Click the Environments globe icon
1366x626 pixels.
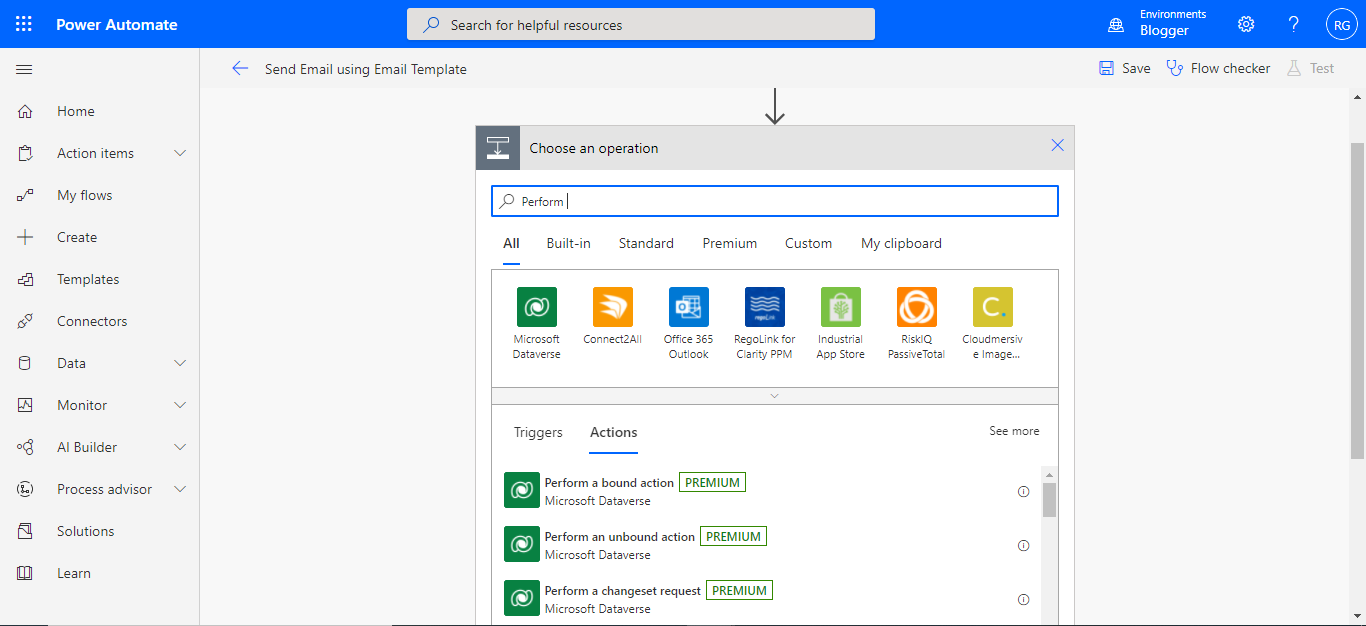coord(1116,24)
